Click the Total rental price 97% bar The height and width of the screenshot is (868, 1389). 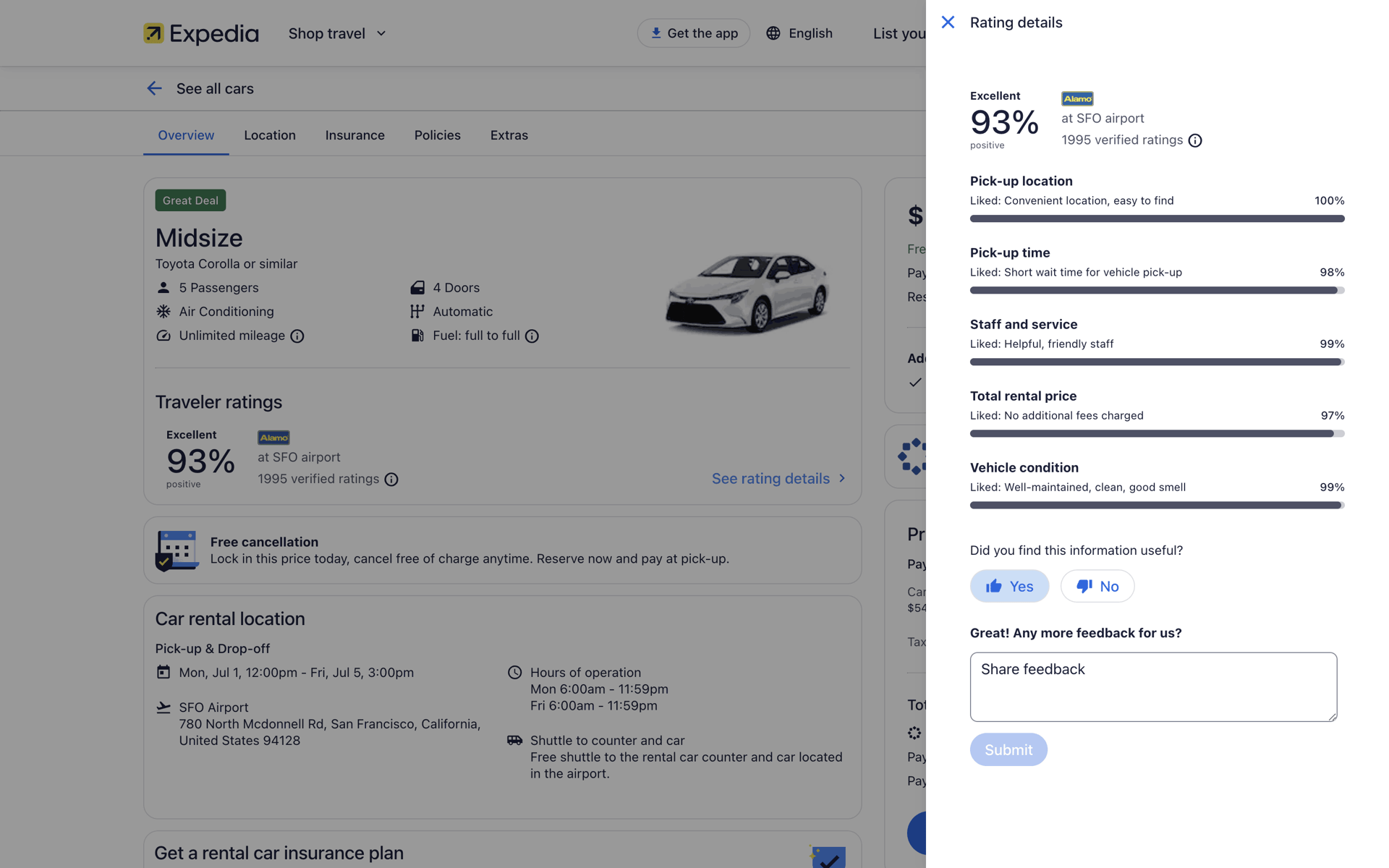(1157, 433)
